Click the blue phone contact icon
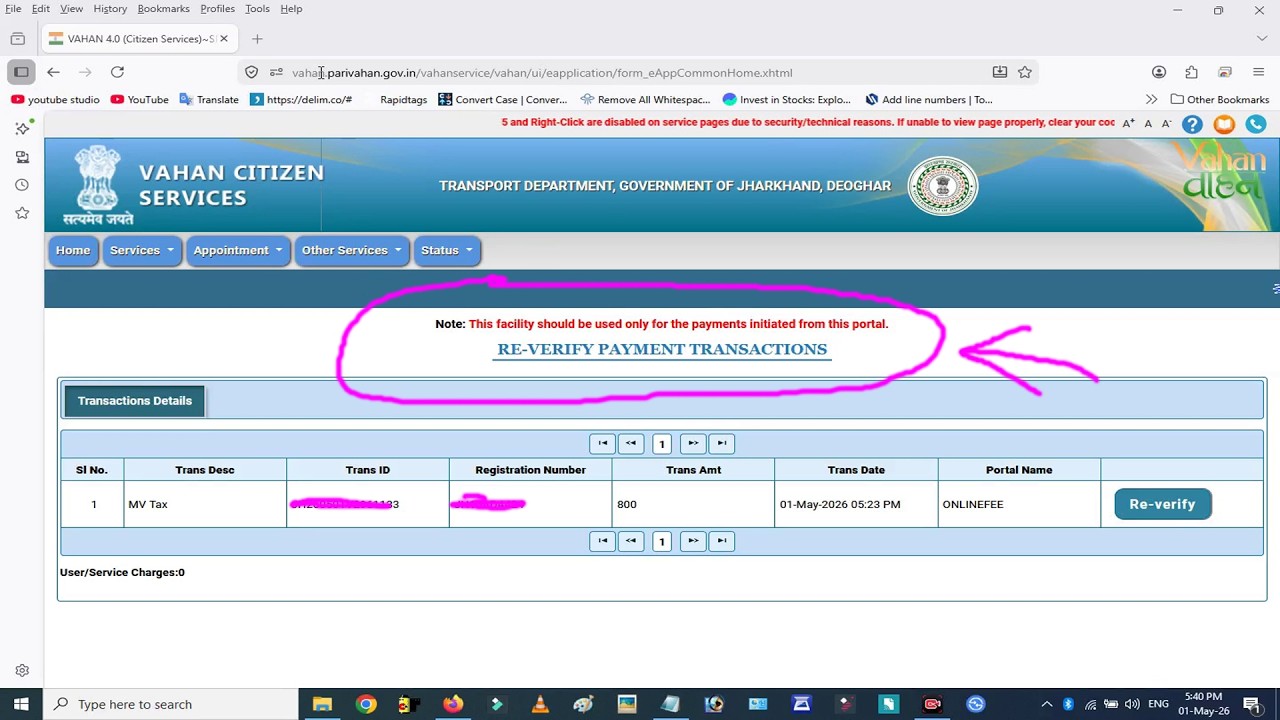 [x=1256, y=124]
